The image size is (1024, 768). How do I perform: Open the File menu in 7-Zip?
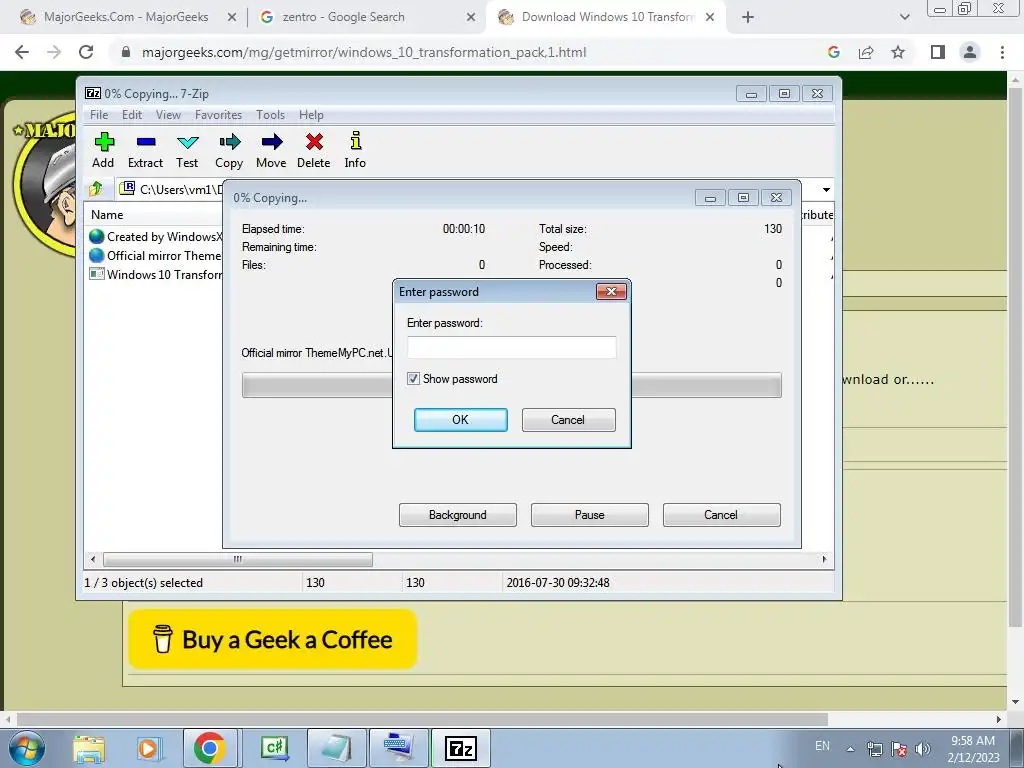coord(99,115)
